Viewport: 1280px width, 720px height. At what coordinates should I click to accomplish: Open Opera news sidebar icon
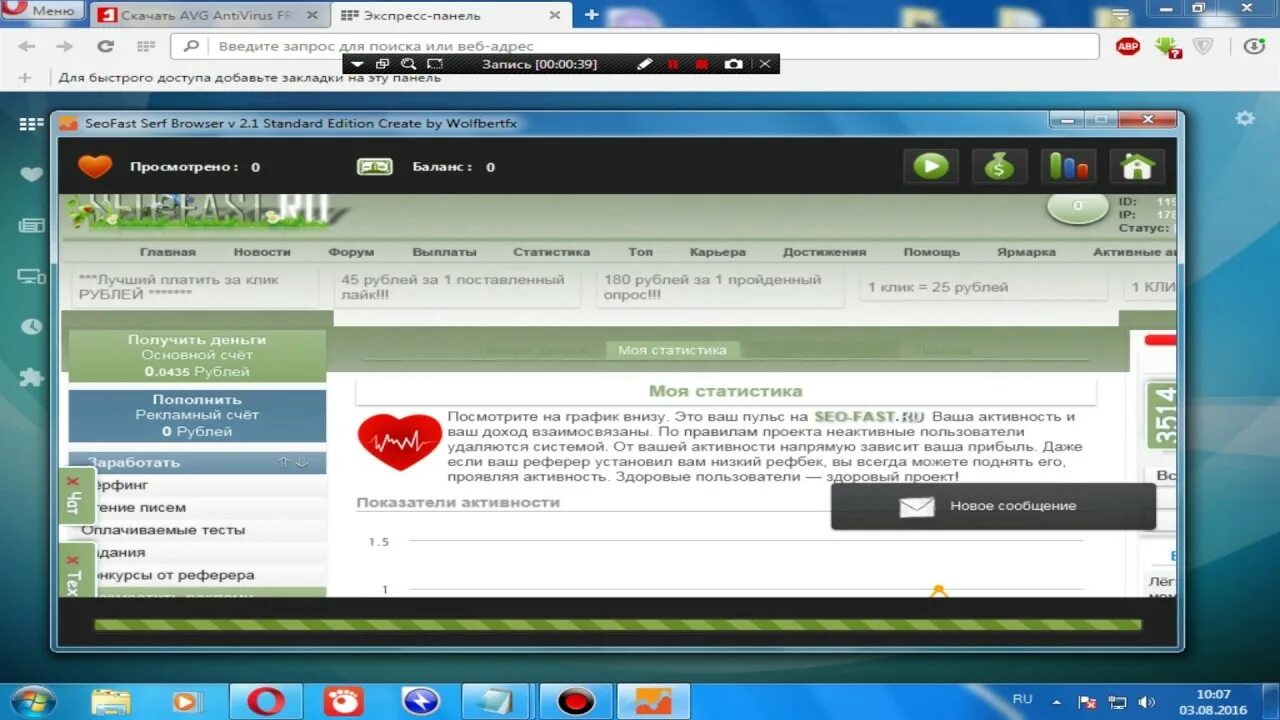(32, 226)
